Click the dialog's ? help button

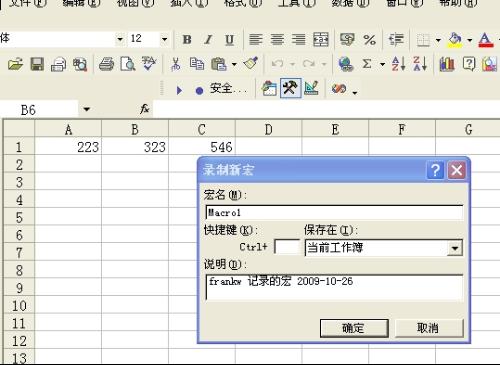435,170
